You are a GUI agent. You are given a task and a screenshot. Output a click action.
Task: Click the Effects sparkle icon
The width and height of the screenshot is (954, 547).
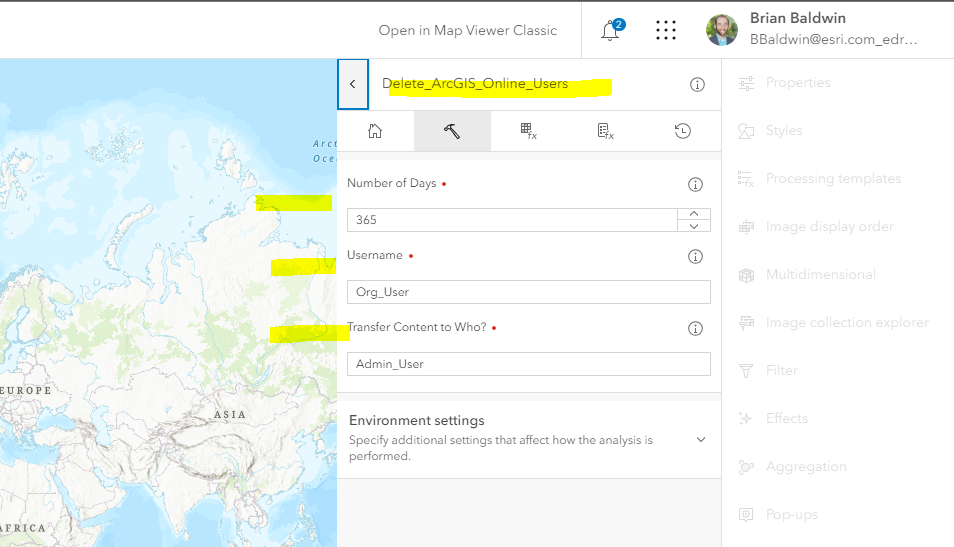pyautogui.click(x=746, y=419)
